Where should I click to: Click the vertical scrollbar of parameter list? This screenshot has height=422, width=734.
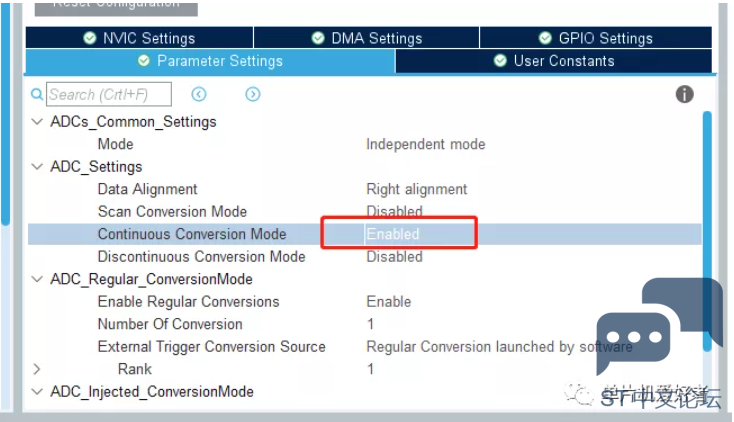point(707,231)
